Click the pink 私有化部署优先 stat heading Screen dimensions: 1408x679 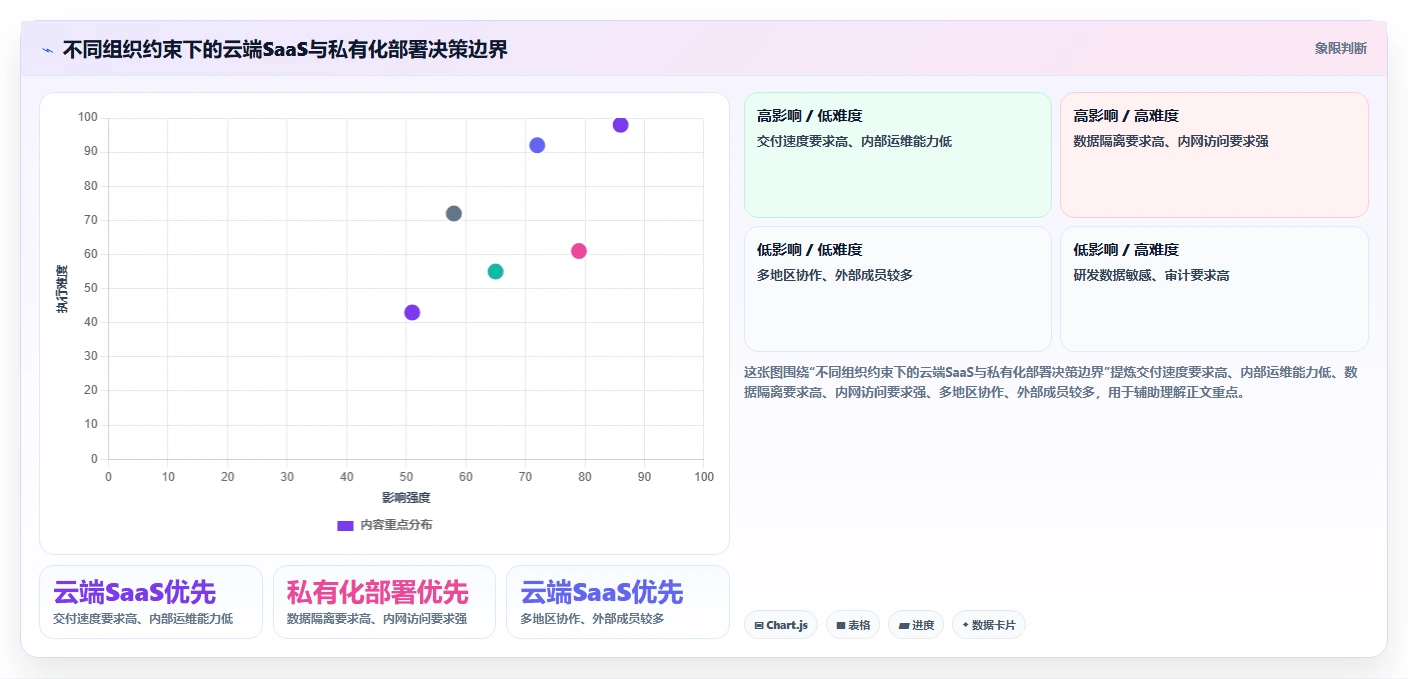(x=378, y=592)
